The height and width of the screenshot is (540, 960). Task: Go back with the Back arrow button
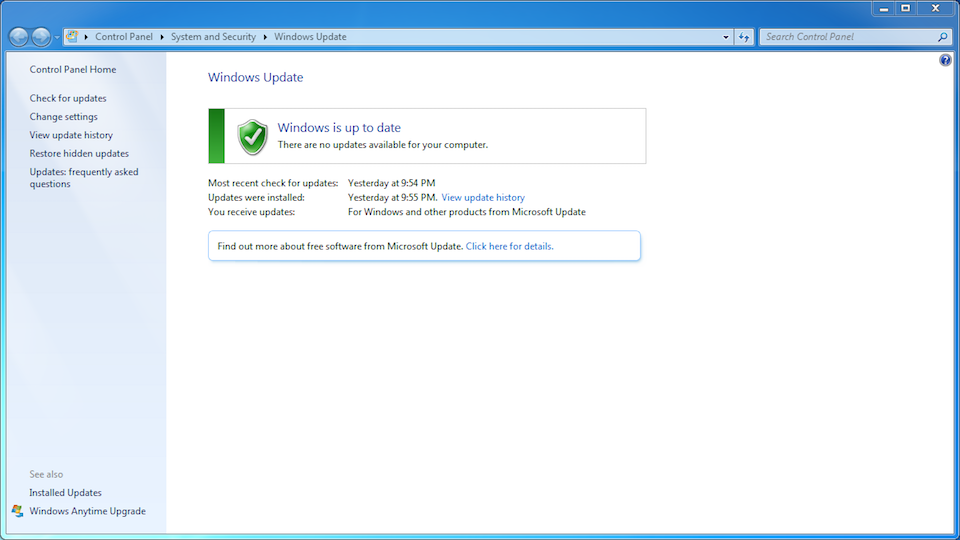18,37
